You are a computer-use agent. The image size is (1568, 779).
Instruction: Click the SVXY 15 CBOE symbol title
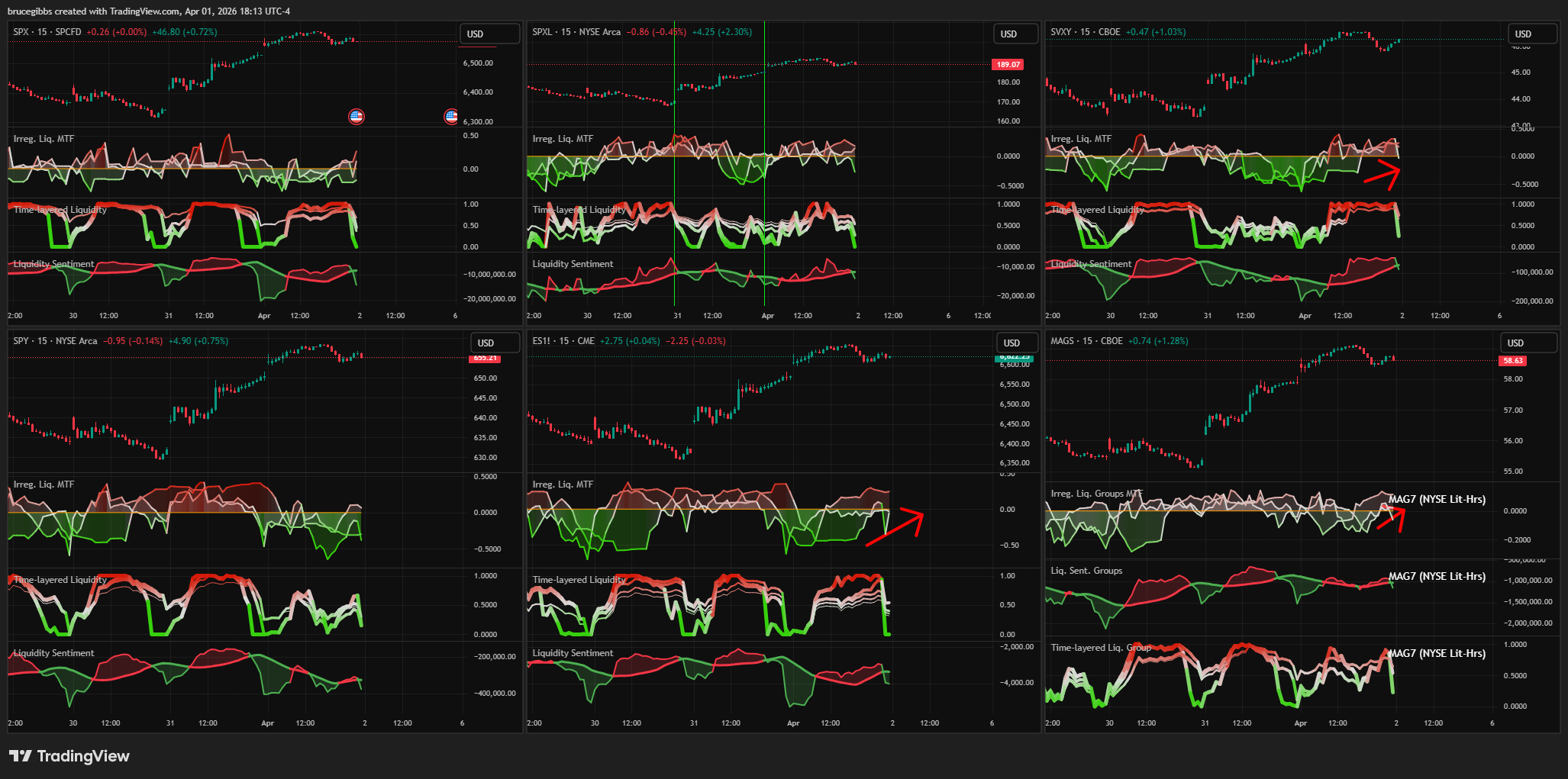coord(1085,32)
